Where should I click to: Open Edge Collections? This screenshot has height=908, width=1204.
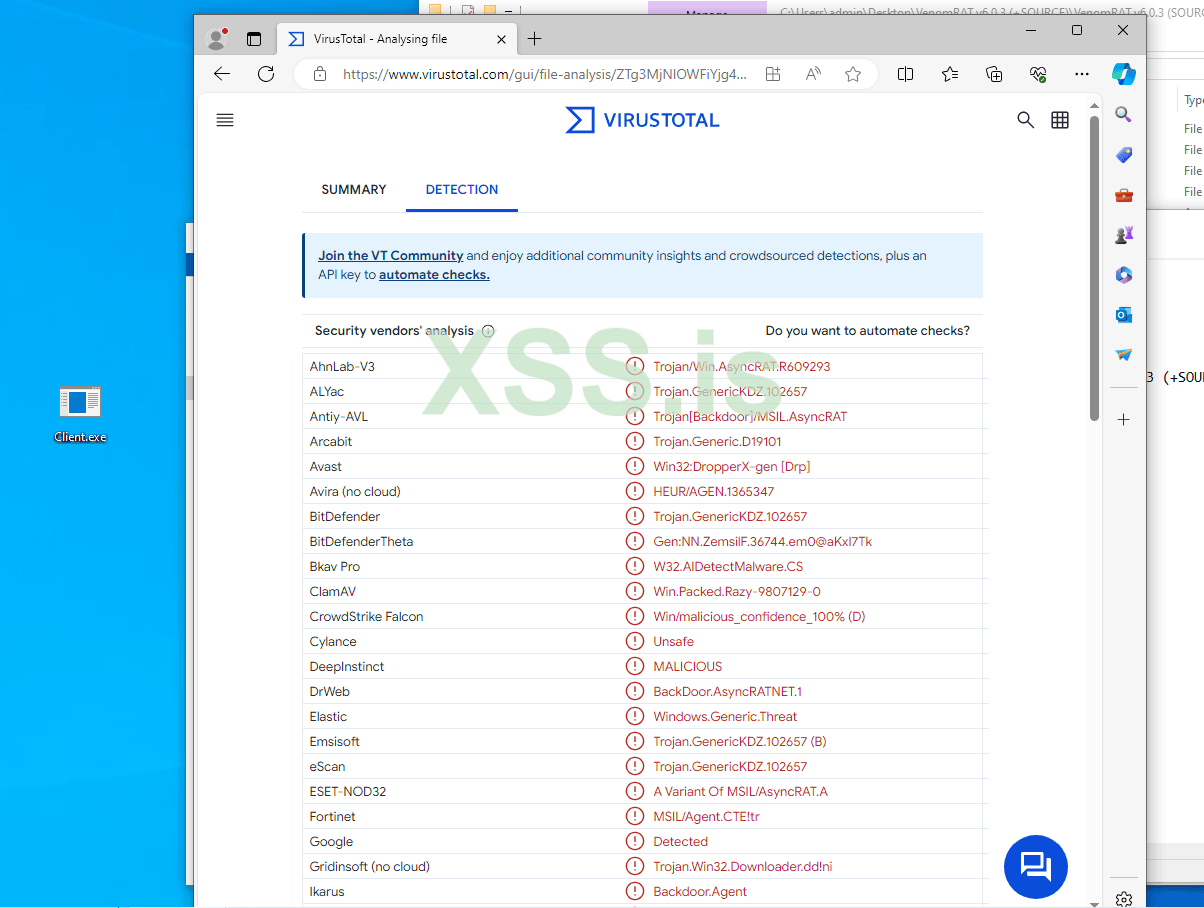coord(994,74)
